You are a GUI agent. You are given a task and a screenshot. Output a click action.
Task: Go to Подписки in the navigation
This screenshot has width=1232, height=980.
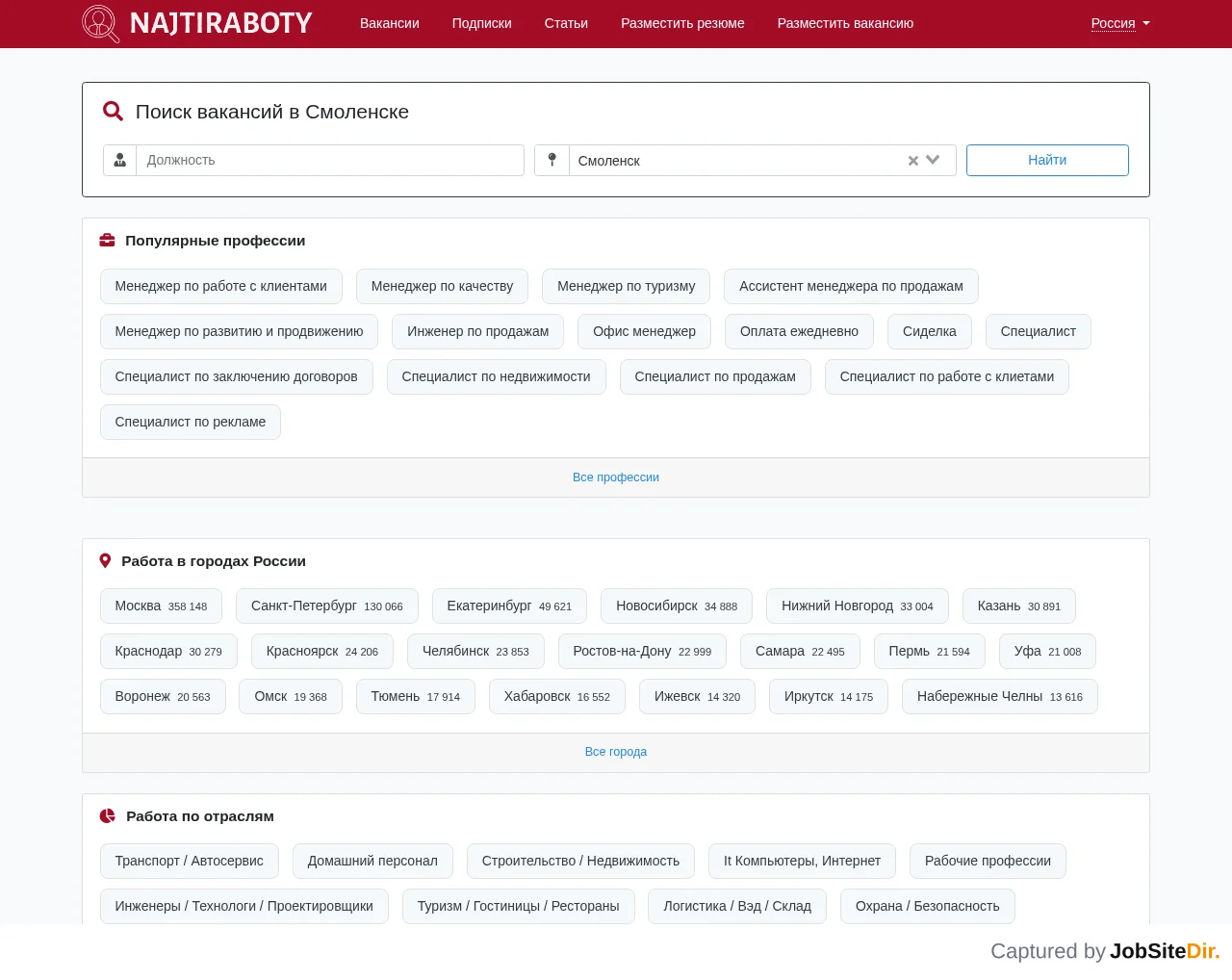tap(482, 23)
